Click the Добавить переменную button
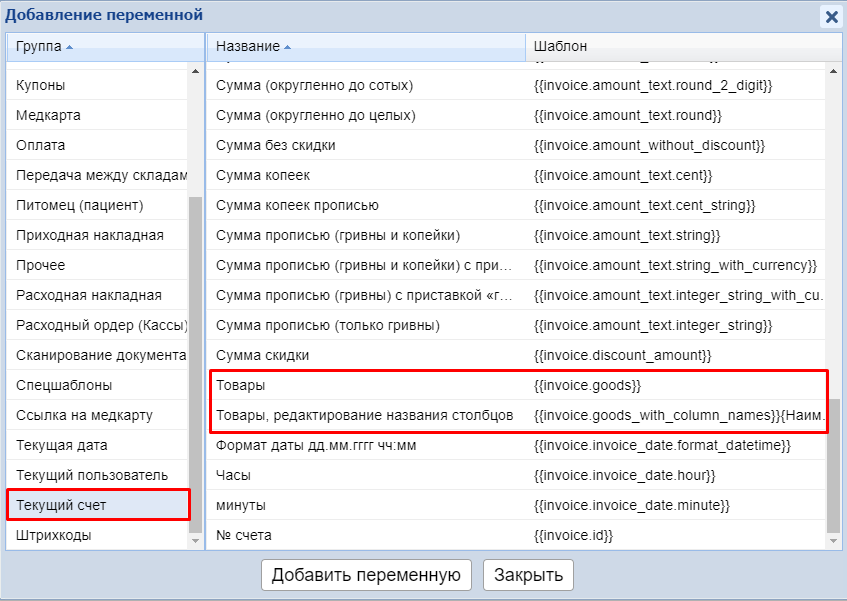Viewport: 847px width, 601px height. tap(366, 574)
